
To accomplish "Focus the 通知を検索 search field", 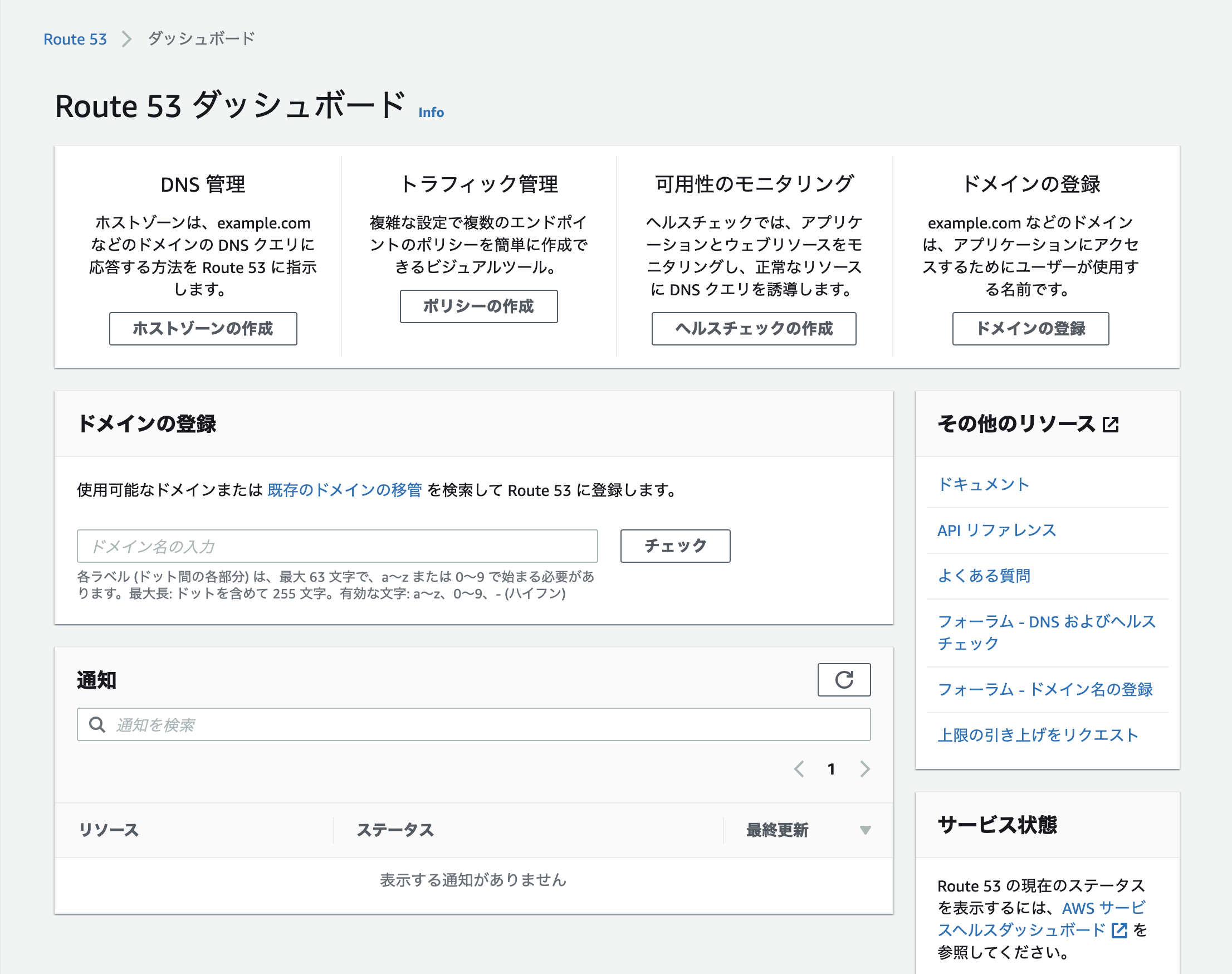I will [473, 725].
